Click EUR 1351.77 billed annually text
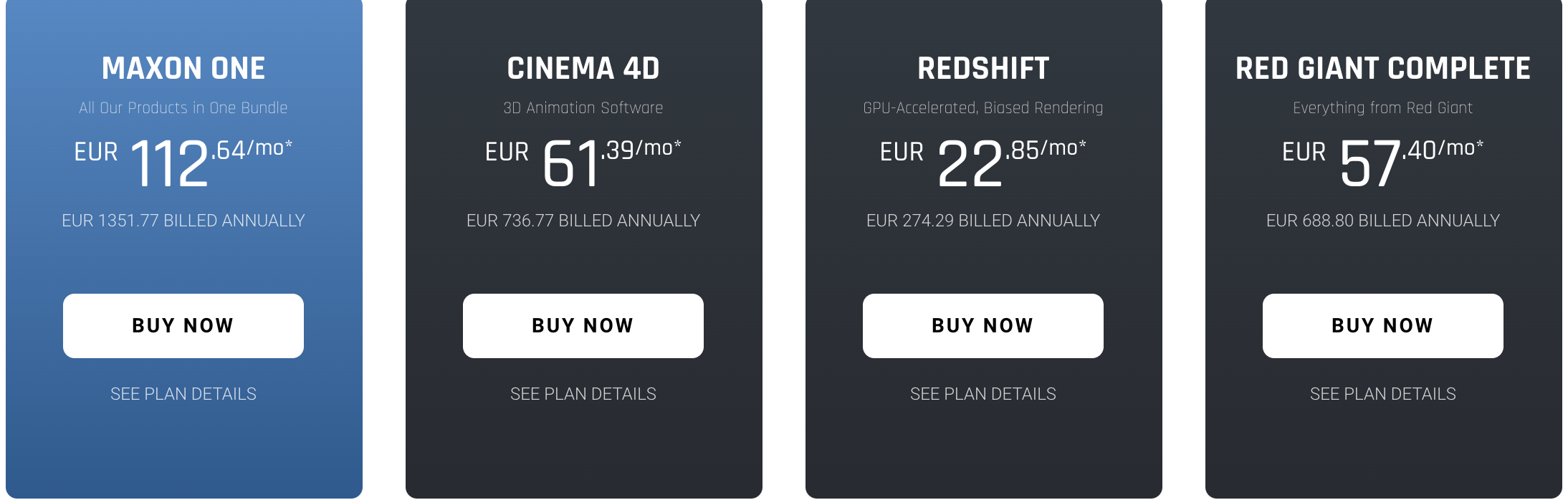 [x=183, y=221]
